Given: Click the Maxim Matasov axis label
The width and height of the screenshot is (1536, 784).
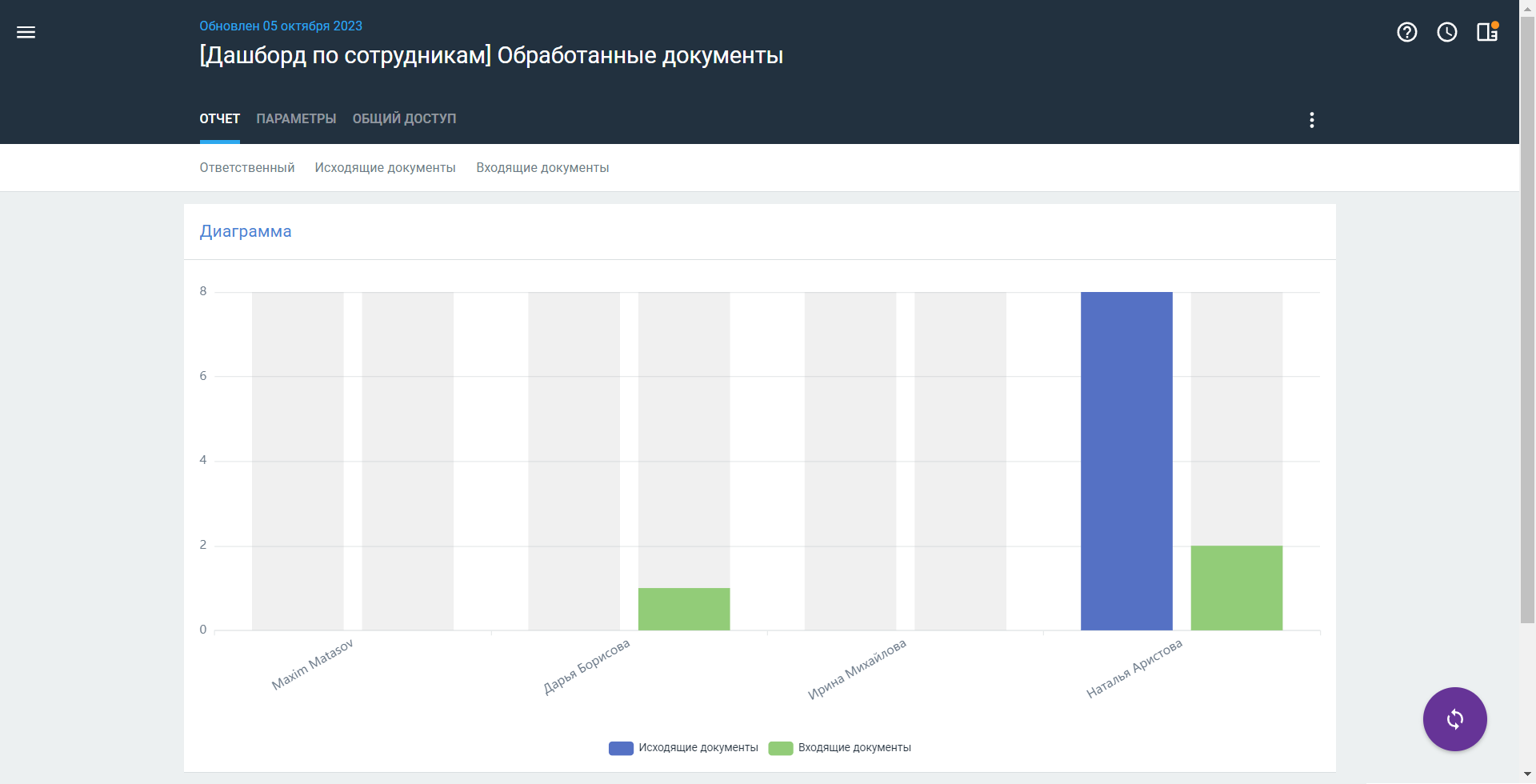Looking at the screenshot, I should [312, 665].
